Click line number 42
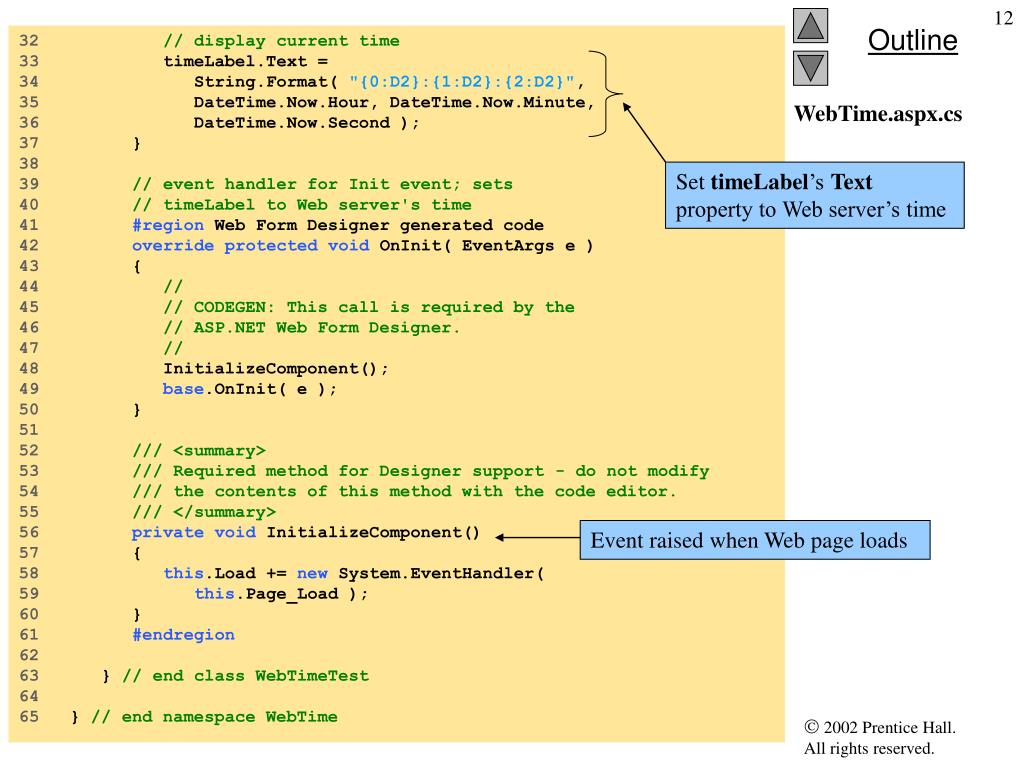Image resolution: width=1024 pixels, height=768 pixels. coord(29,246)
